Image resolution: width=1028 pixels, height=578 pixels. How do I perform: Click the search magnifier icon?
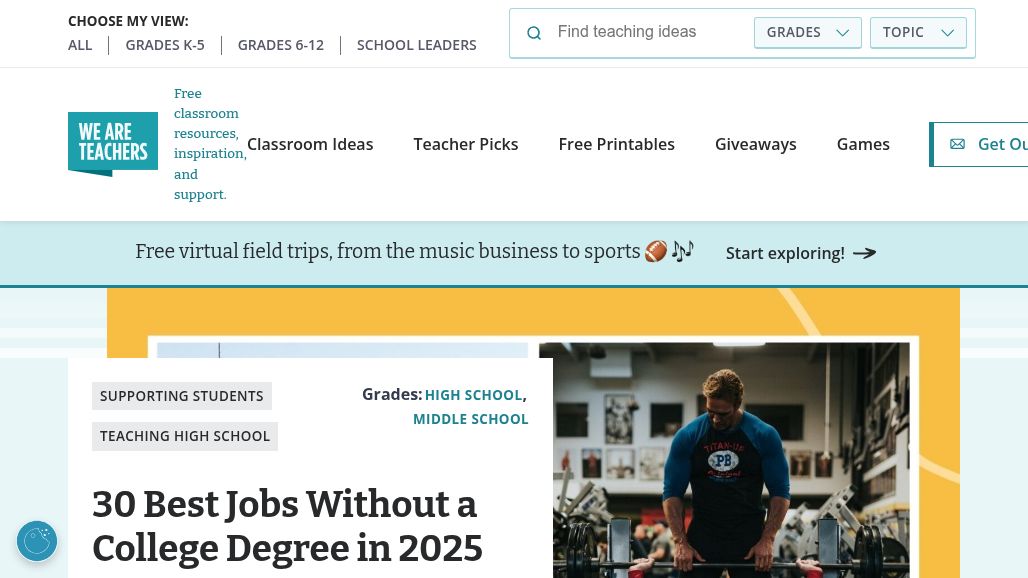(534, 33)
